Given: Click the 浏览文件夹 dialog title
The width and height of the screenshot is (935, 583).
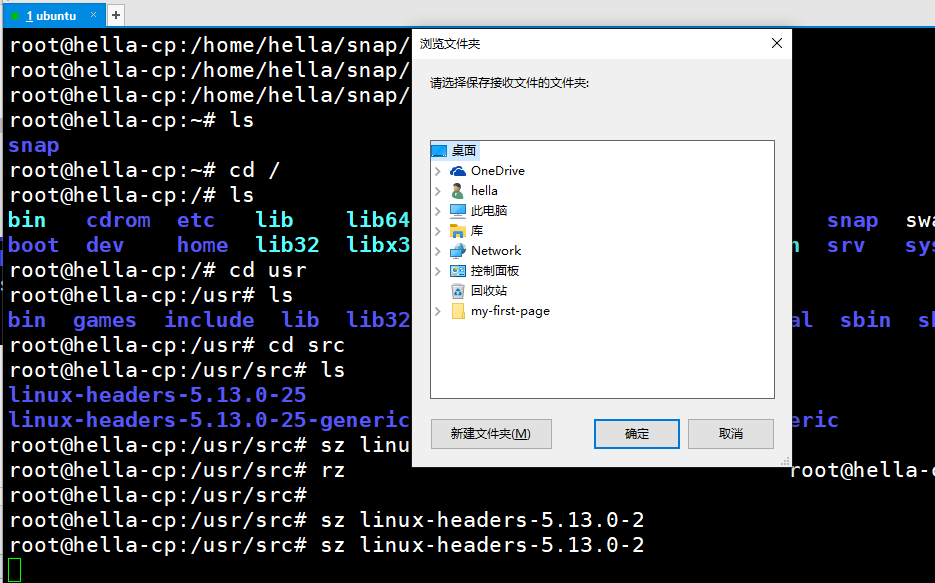Looking at the screenshot, I should 450,44.
